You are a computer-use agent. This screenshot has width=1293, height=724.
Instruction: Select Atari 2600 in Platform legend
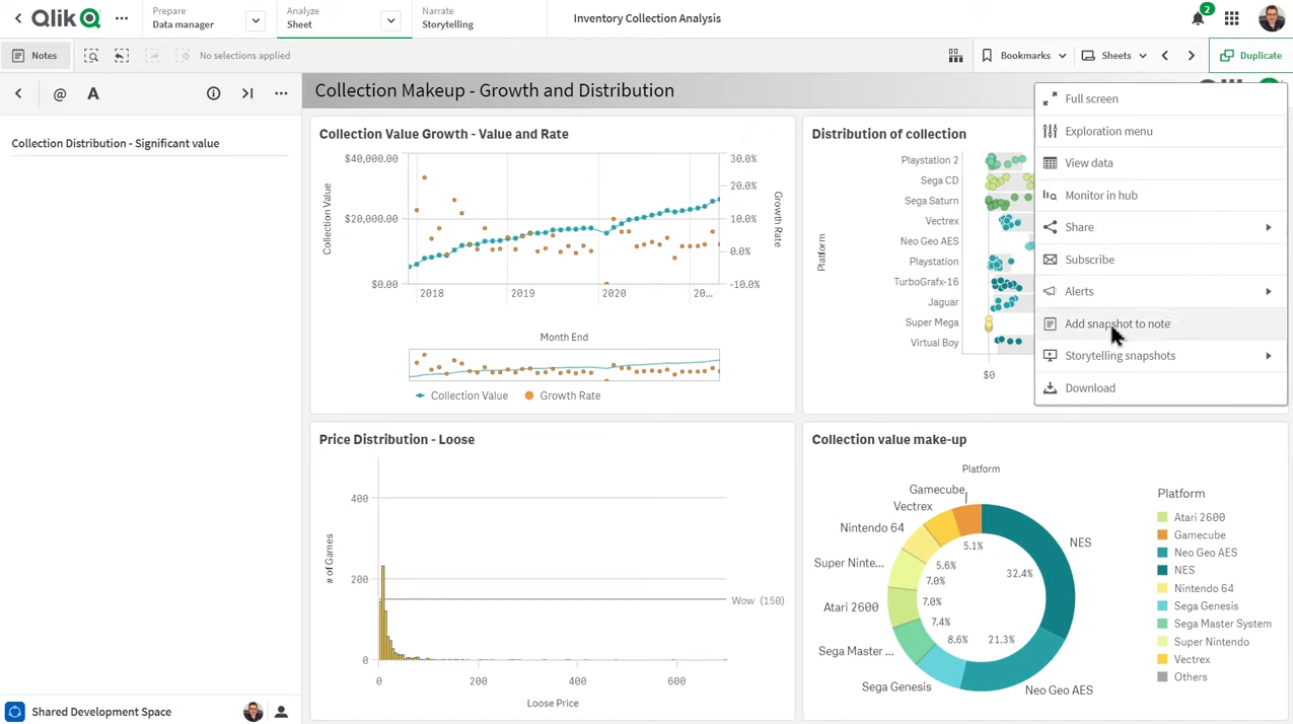click(x=1191, y=517)
